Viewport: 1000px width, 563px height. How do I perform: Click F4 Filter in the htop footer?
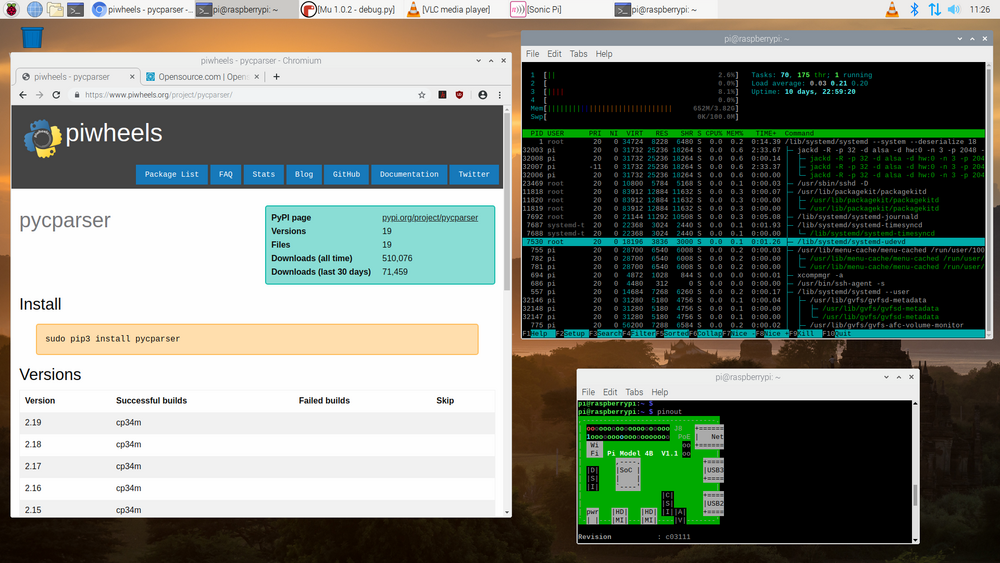pos(639,333)
